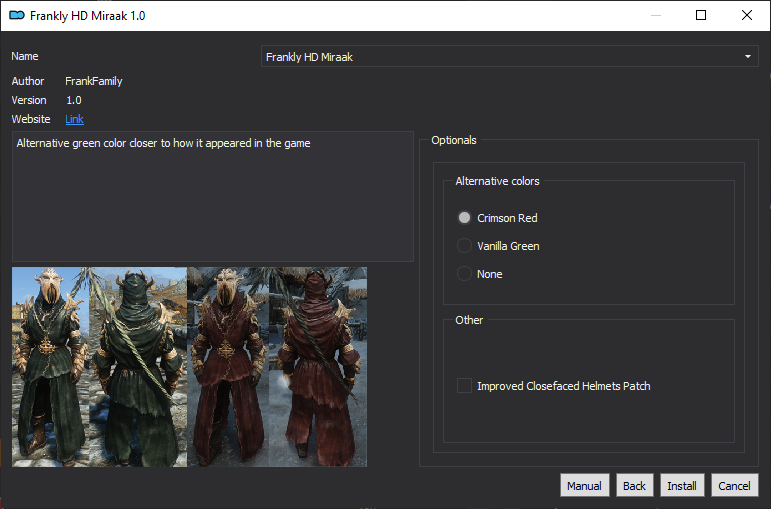Click the version value 1.0

(74, 100)
